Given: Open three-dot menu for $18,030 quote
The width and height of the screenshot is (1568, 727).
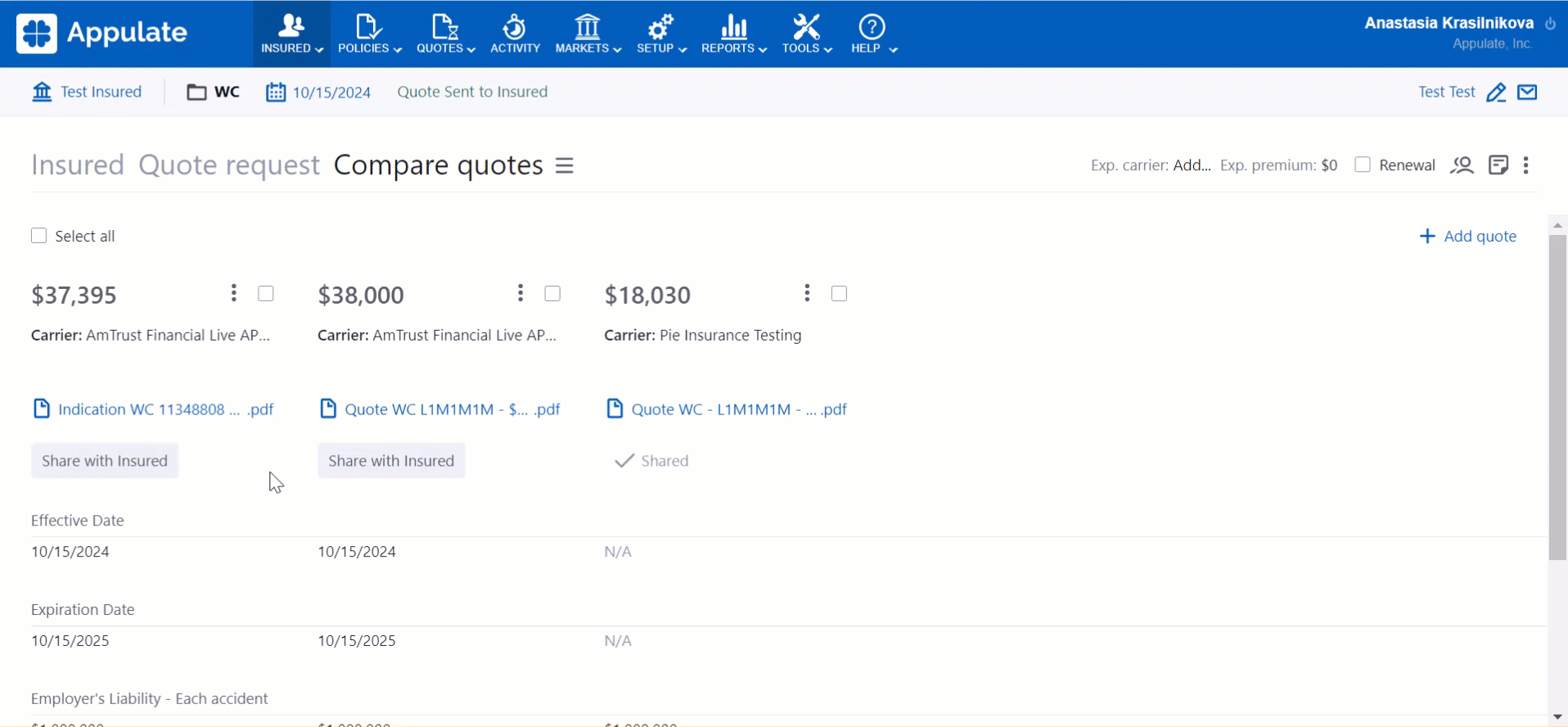Looking at the screenshot, I should tap(807, 293).
